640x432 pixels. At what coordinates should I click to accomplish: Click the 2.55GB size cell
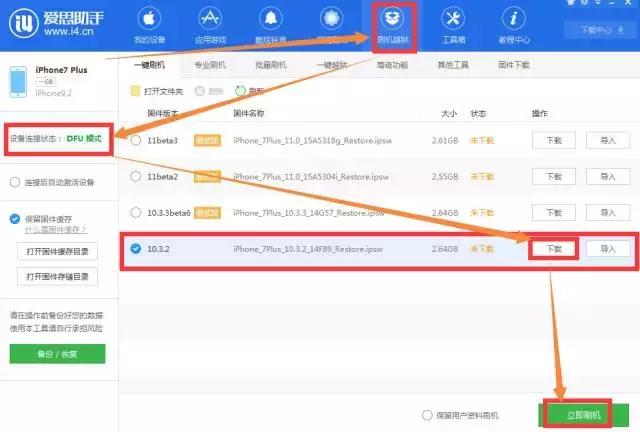445,176
